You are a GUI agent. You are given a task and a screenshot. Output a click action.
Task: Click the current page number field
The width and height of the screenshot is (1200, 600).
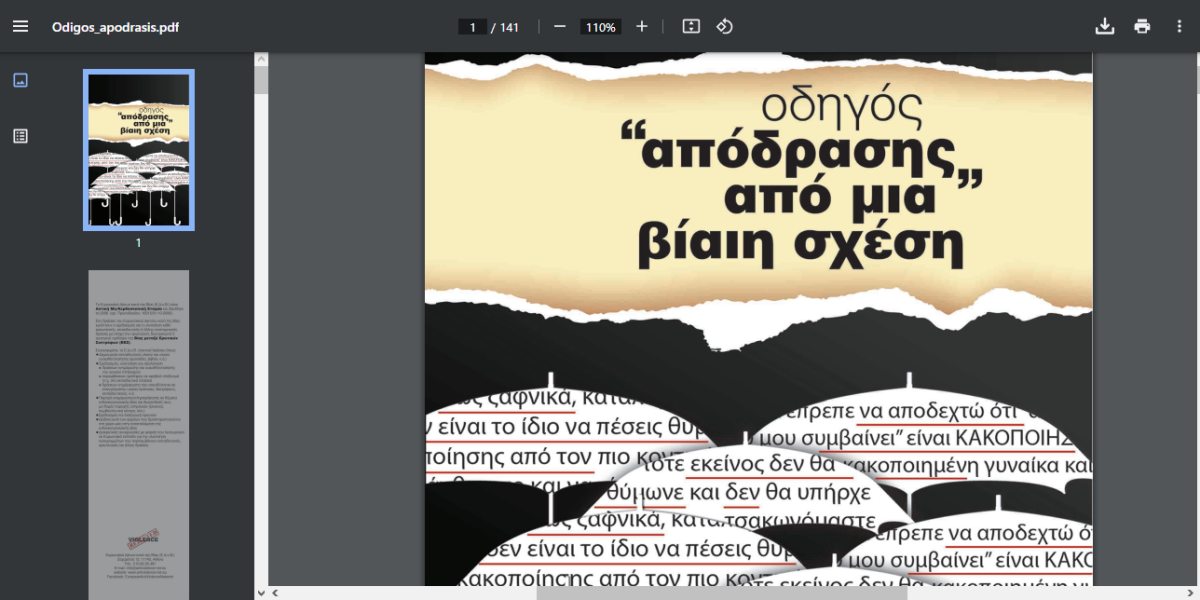pyautogui.click(x=472, y=27)
